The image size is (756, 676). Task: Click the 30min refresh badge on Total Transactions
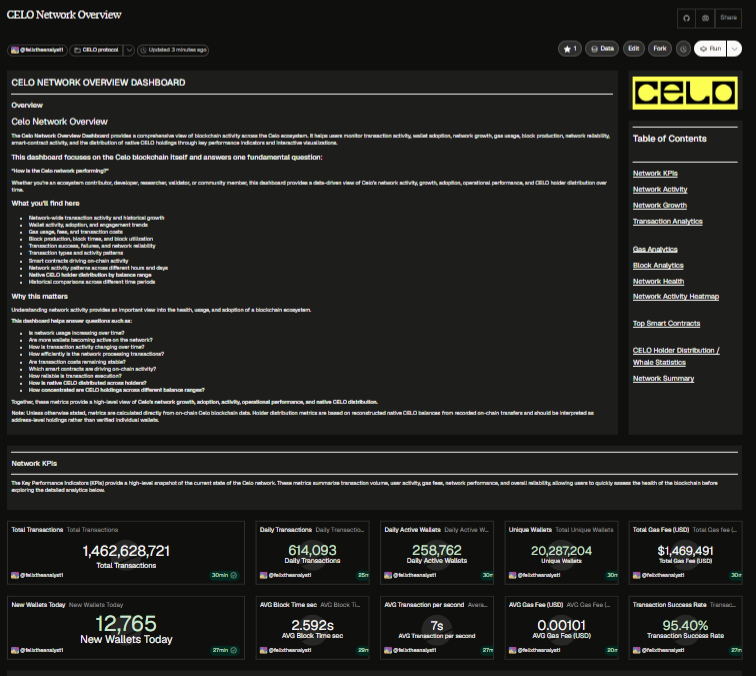pos(225,575)
